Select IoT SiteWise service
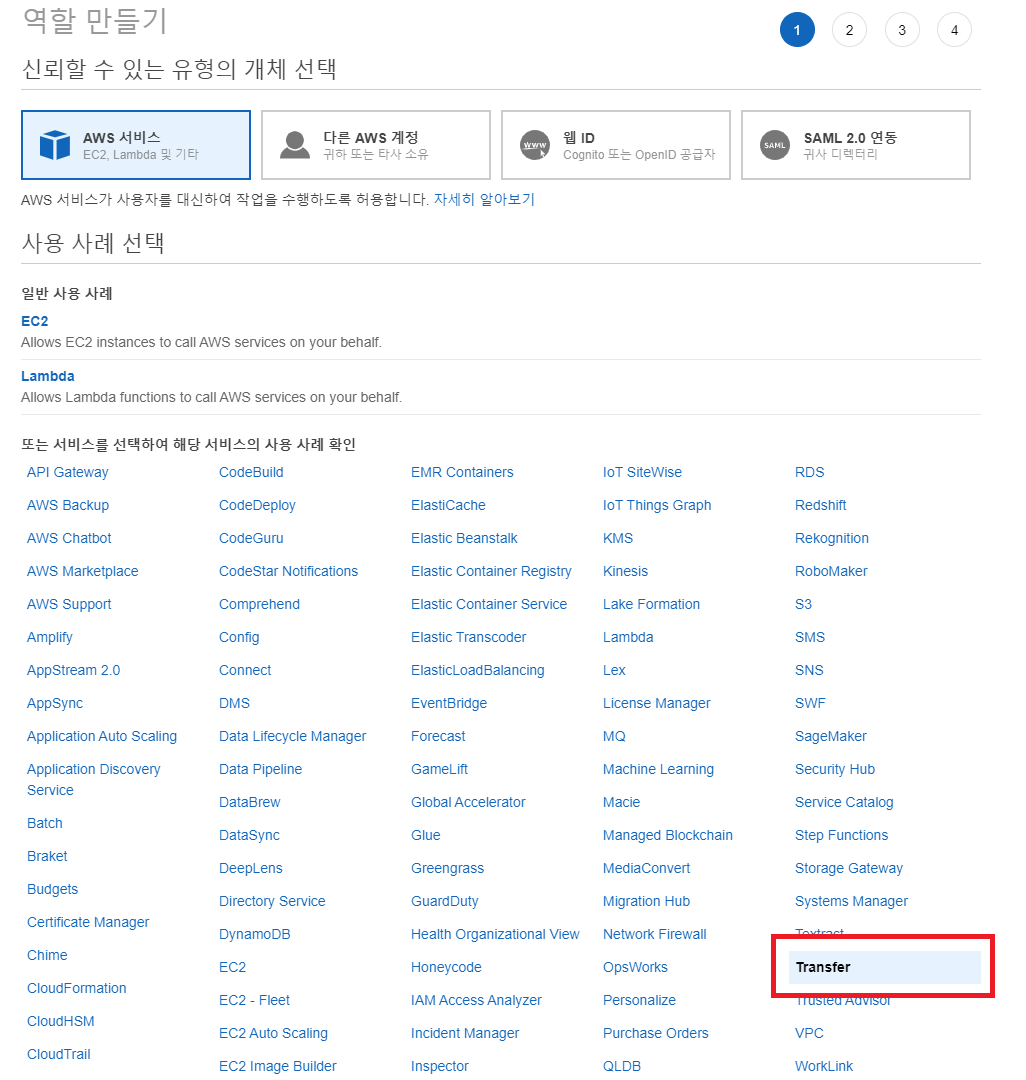Viewport: 1026px width, 1080px height. click(x=642, y=472)
